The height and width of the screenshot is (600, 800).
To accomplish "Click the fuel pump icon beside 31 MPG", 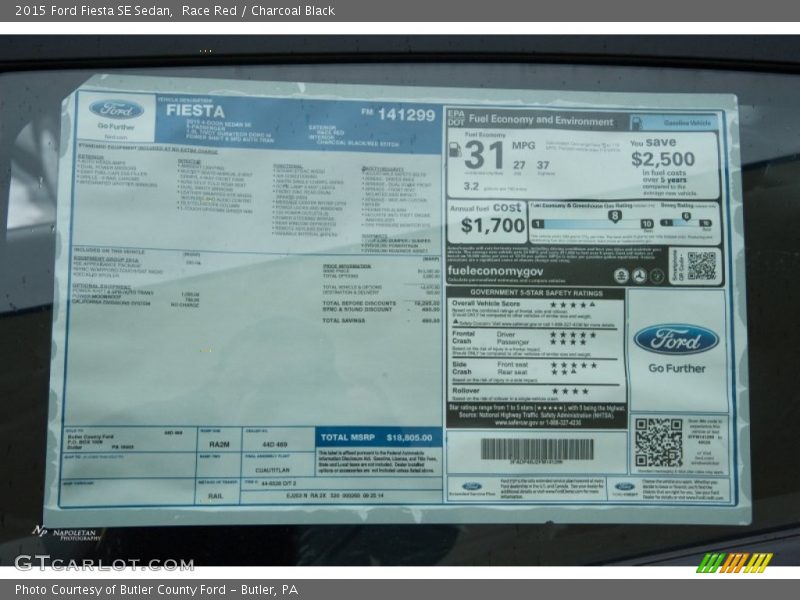I will point(454,149).
